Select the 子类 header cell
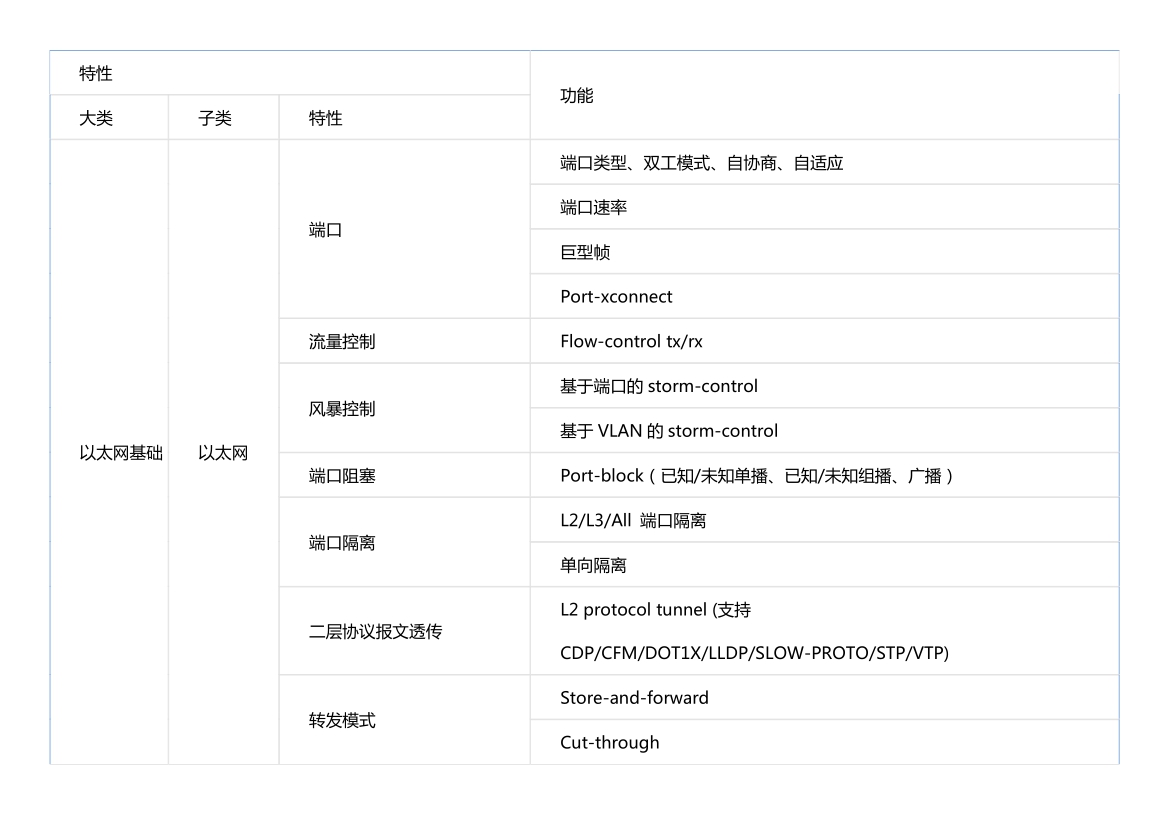The image size is (1170, 827). click(224, 117)
